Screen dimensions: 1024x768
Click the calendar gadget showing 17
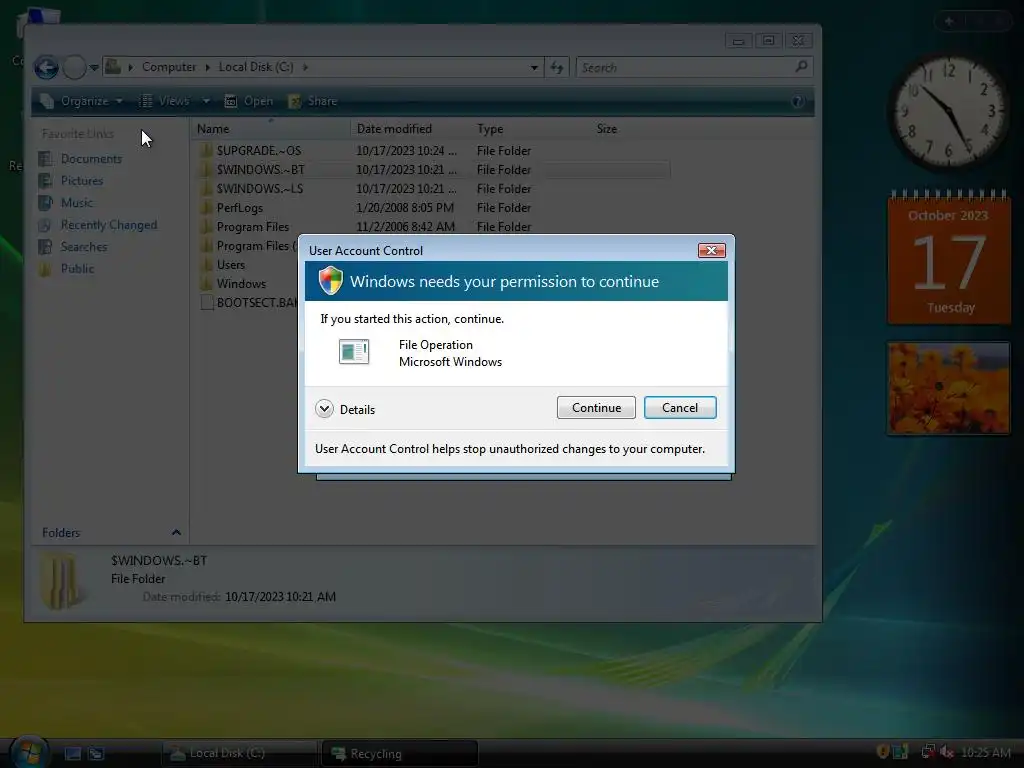[949, 258]
